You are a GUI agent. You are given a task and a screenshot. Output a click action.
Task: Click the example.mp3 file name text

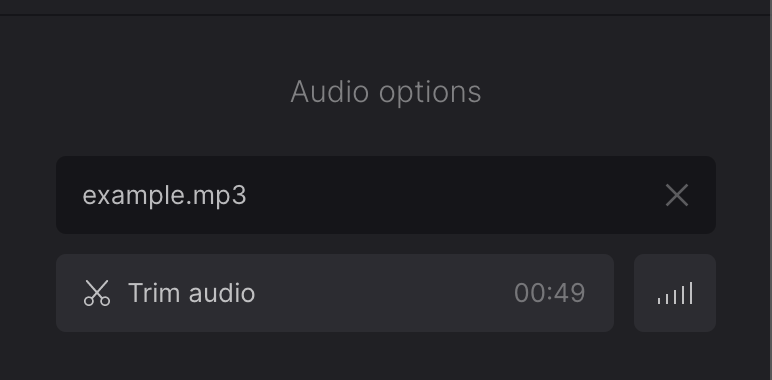(x=164, y=196)
